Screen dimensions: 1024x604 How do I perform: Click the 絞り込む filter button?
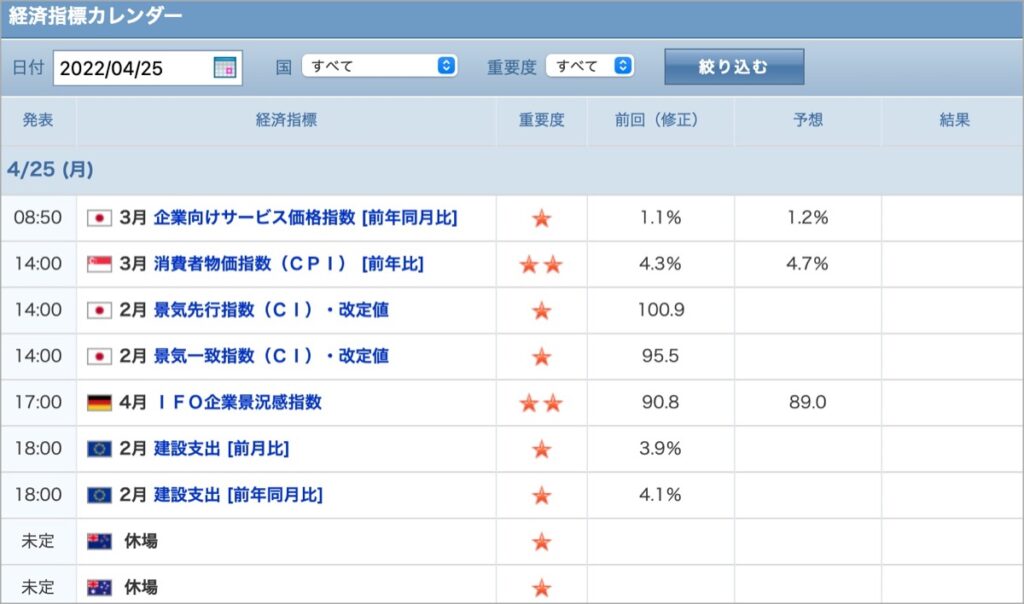point(734,67)
